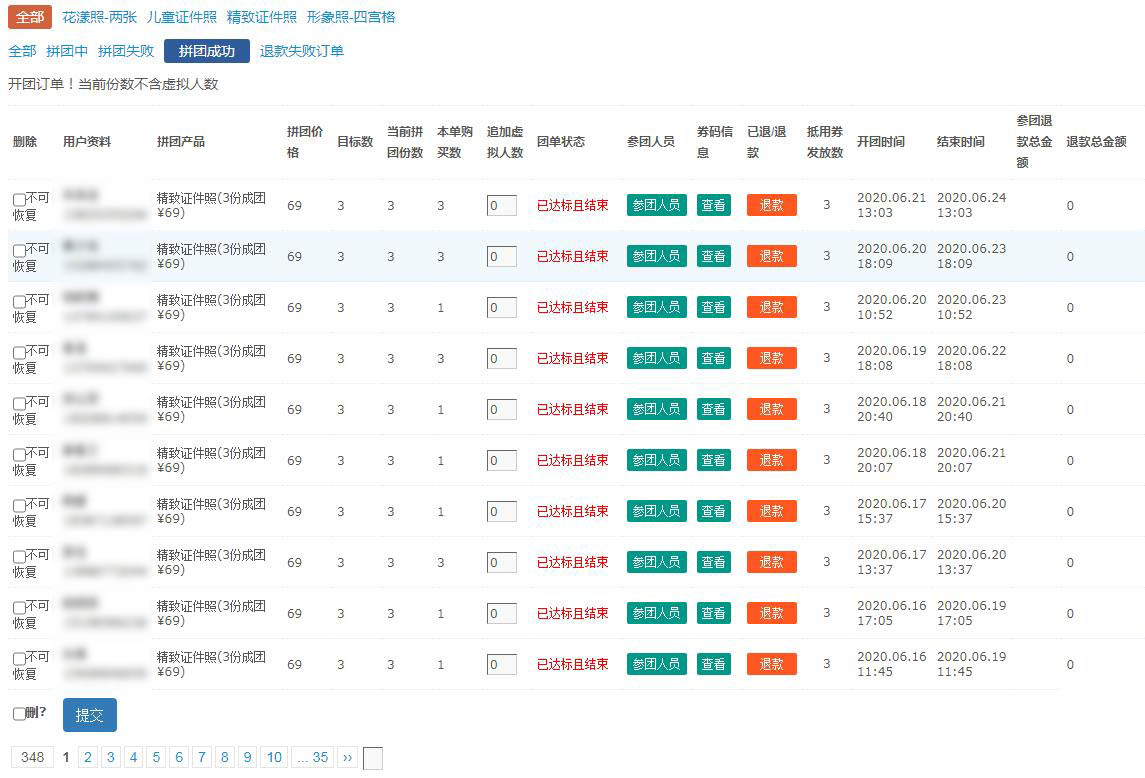The width and height of the screenshot is (1145, 778).
Task: Go to page 5 in pagination
Action: (x=156, y=757)
